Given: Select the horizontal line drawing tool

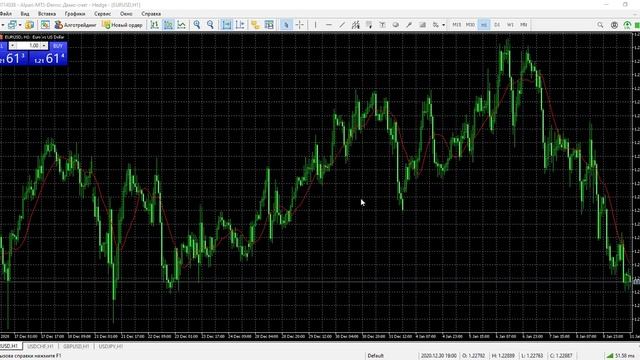Looking at the screenshot, I should click(329, 25).
